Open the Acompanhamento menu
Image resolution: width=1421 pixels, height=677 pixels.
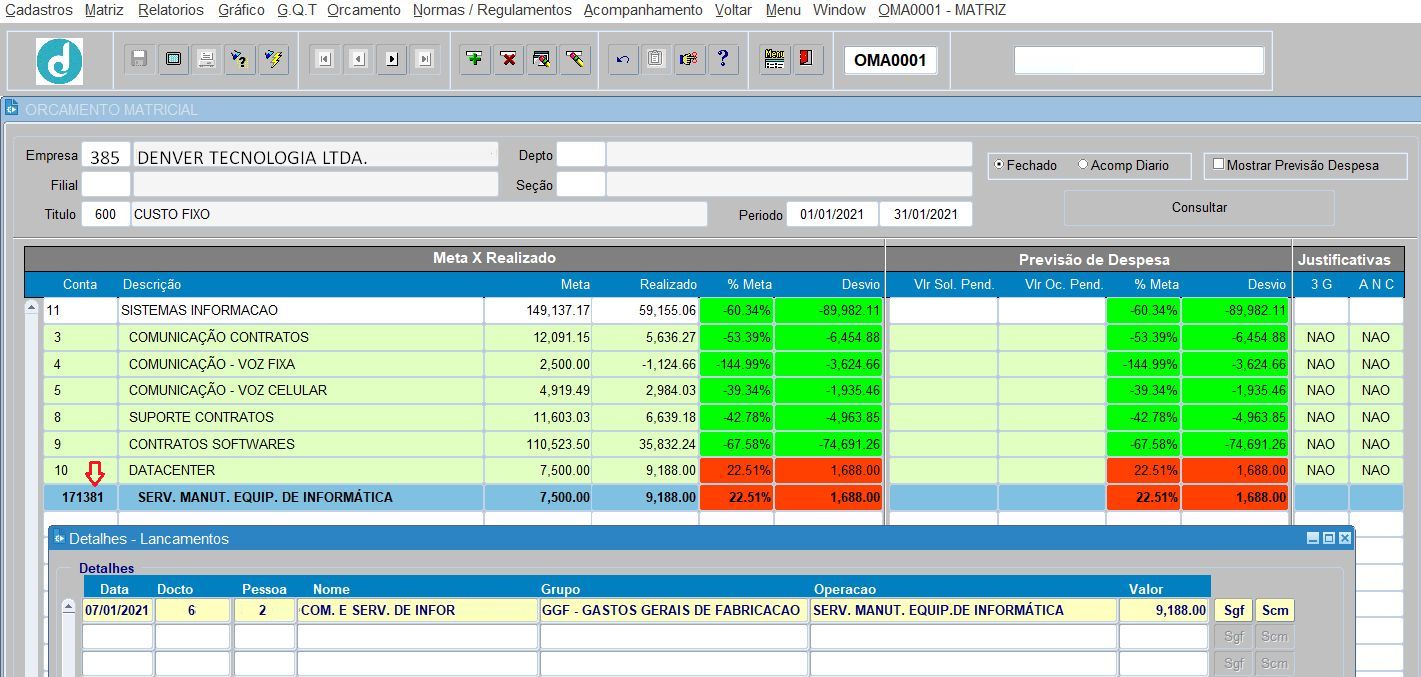643,10
